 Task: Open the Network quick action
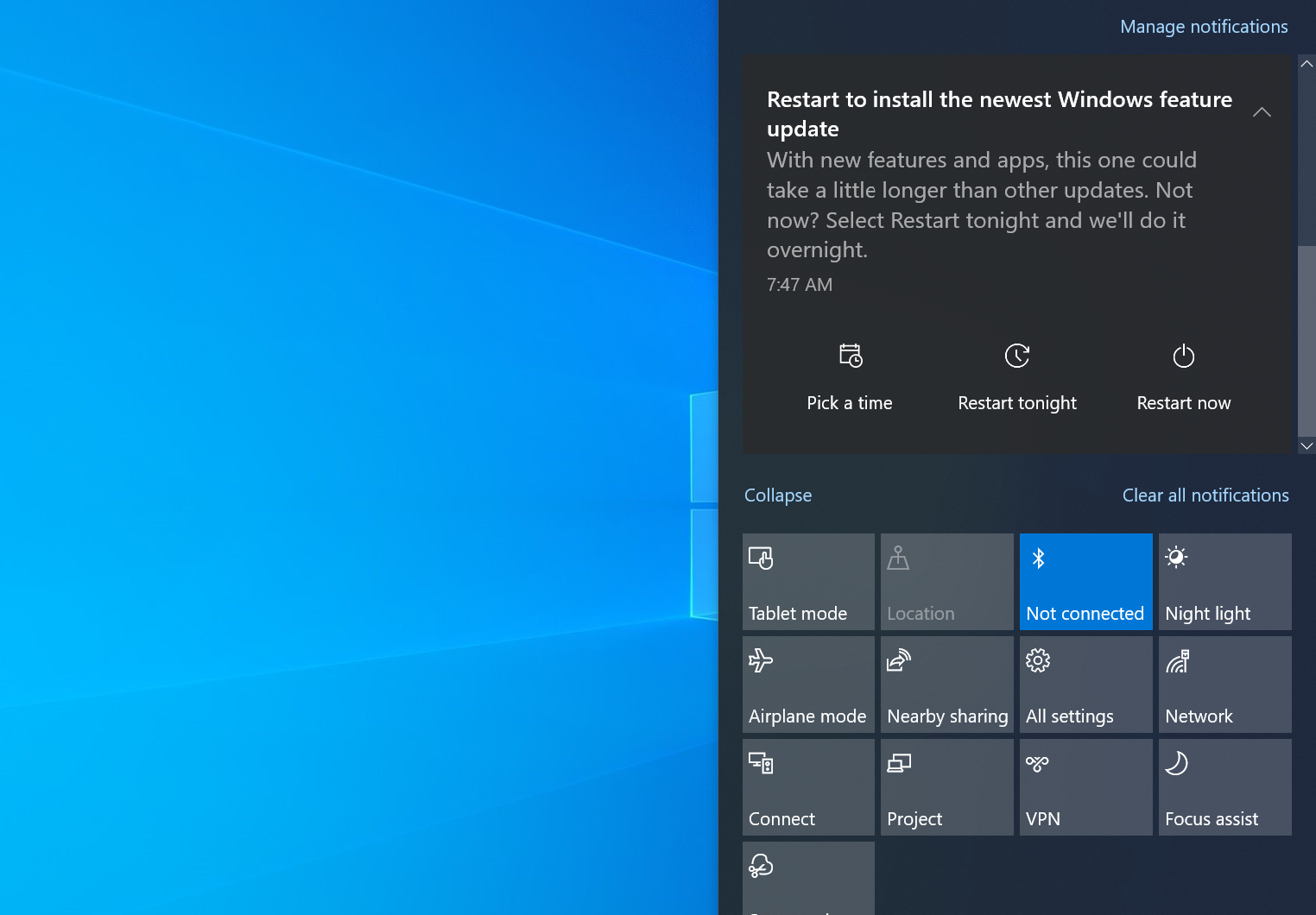pos(1225,685)
